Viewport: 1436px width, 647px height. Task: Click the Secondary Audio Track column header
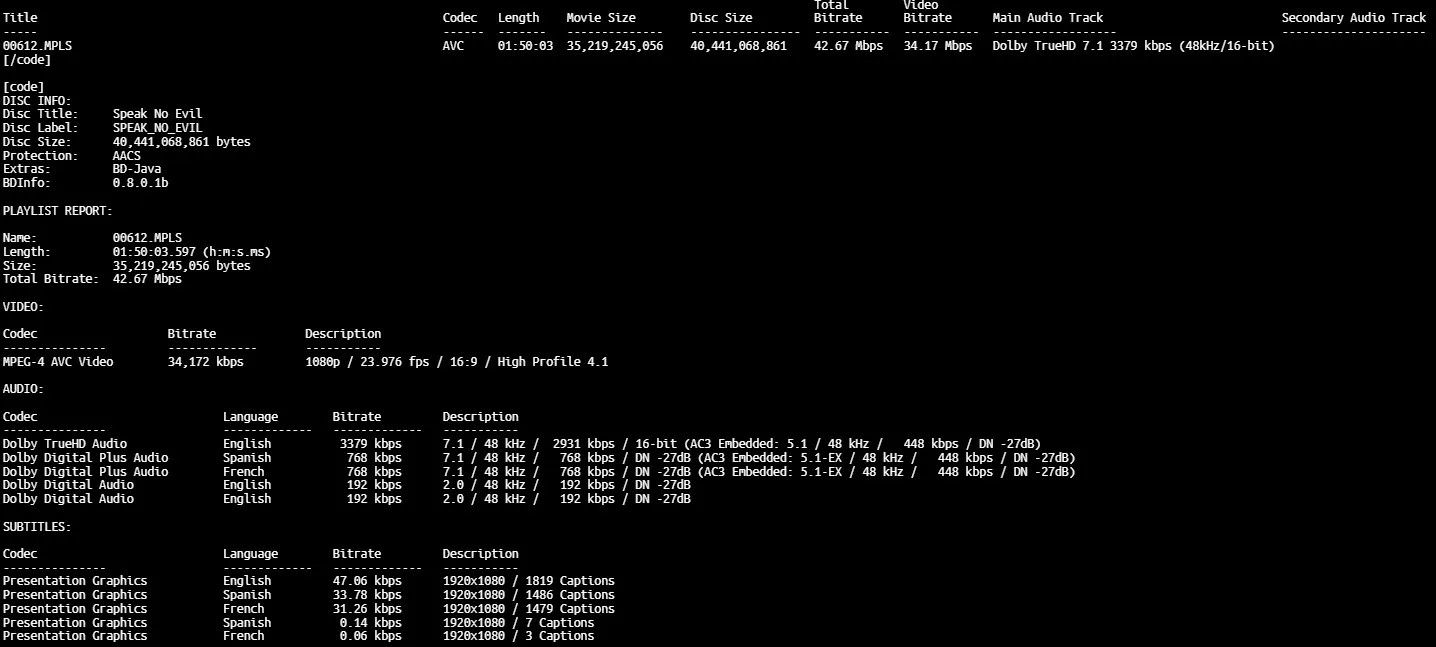pyautogui.click(x=1353, y=18)
